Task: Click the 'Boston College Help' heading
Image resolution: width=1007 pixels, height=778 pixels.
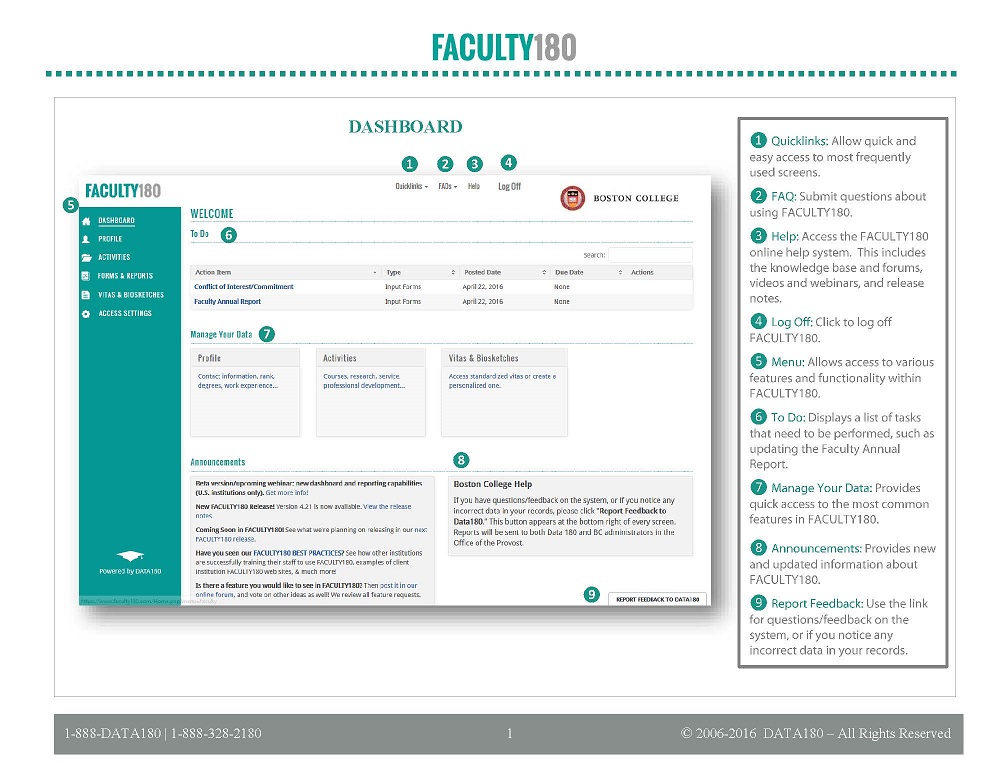Action: 493,484
